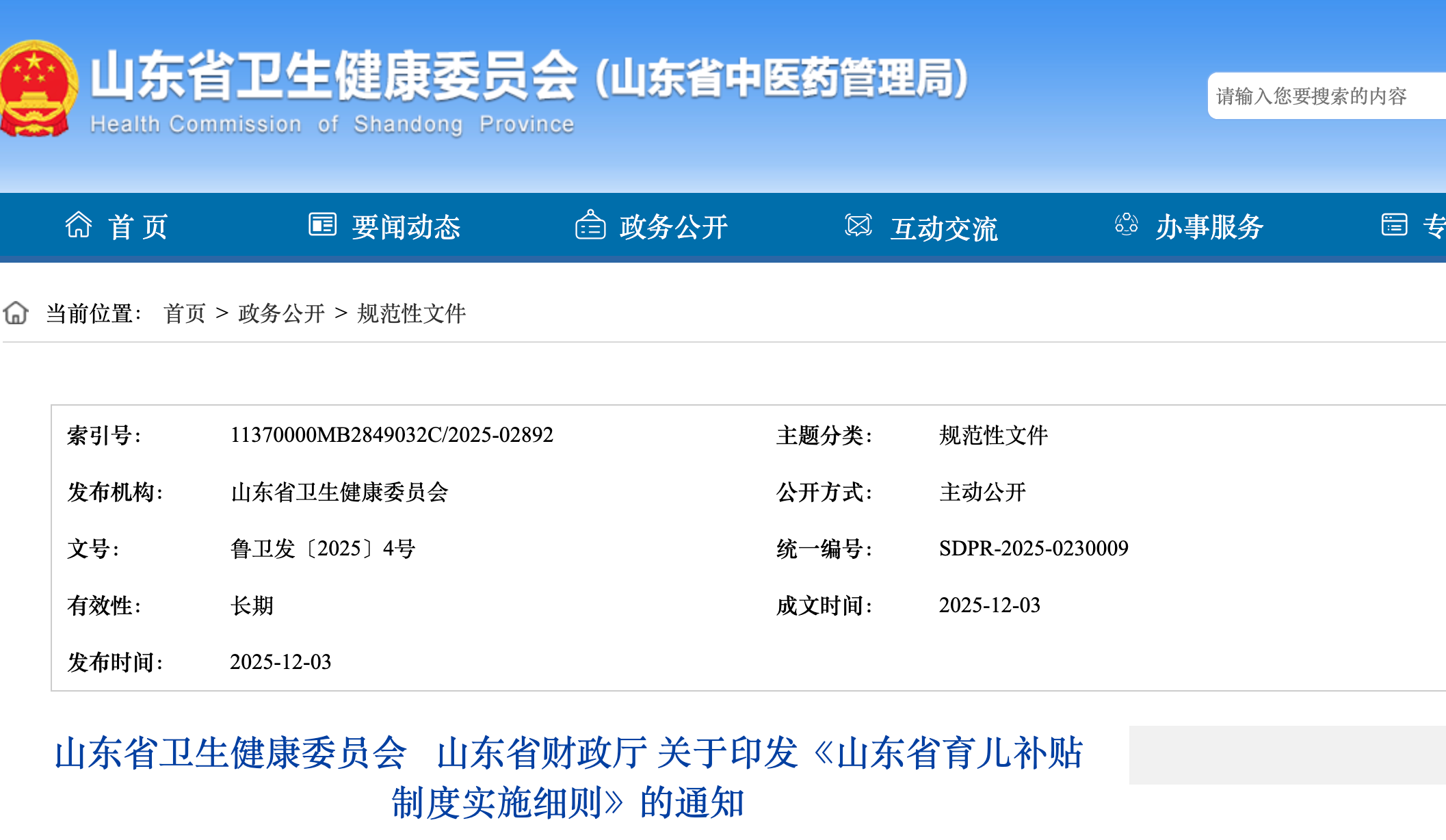Viewport: 1446px width, 840px height.
Task: Go to 政务公开 in navigation bar
Action: point(673,227)
